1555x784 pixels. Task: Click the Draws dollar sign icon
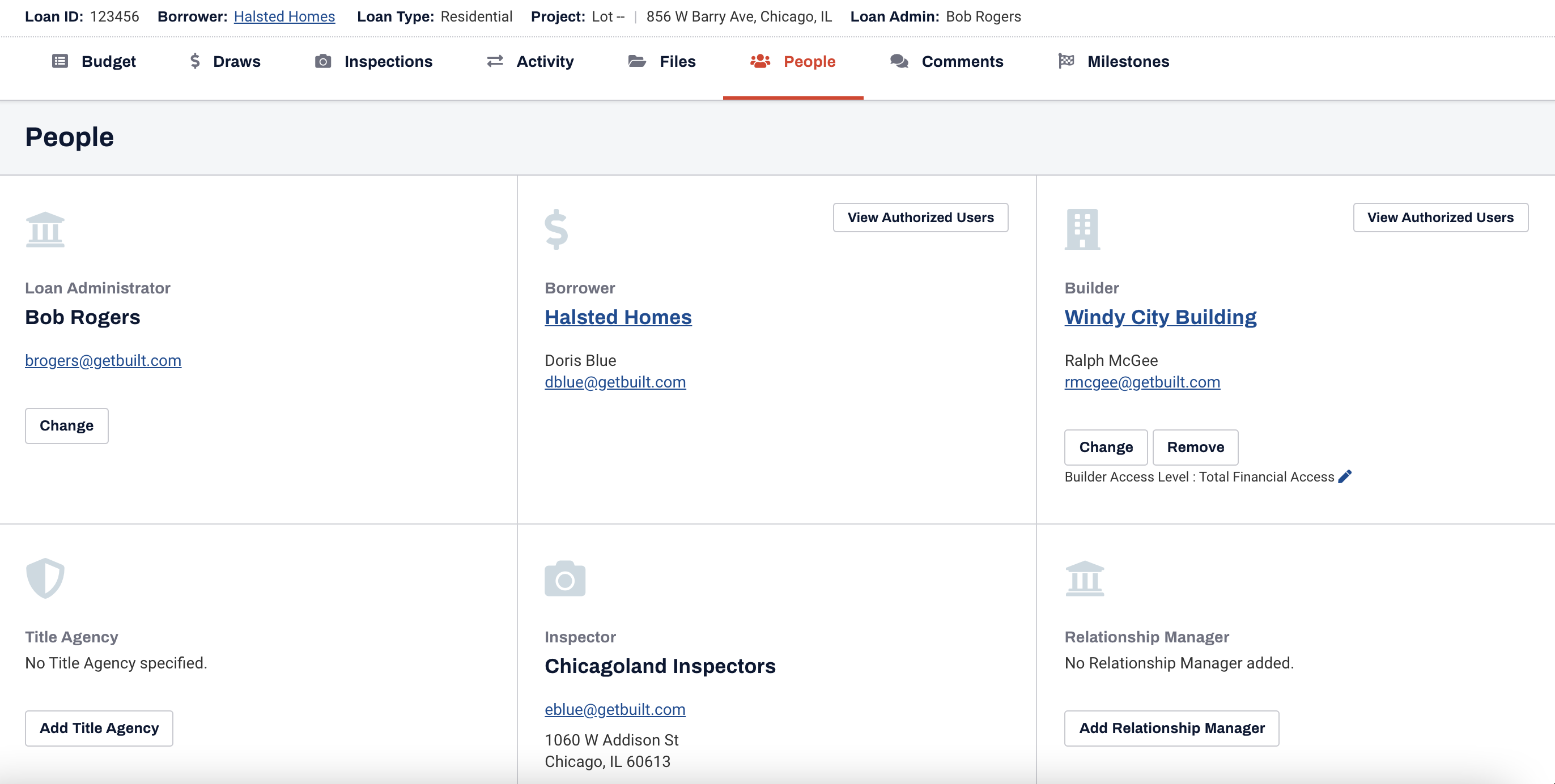click(x=195, y=61)
